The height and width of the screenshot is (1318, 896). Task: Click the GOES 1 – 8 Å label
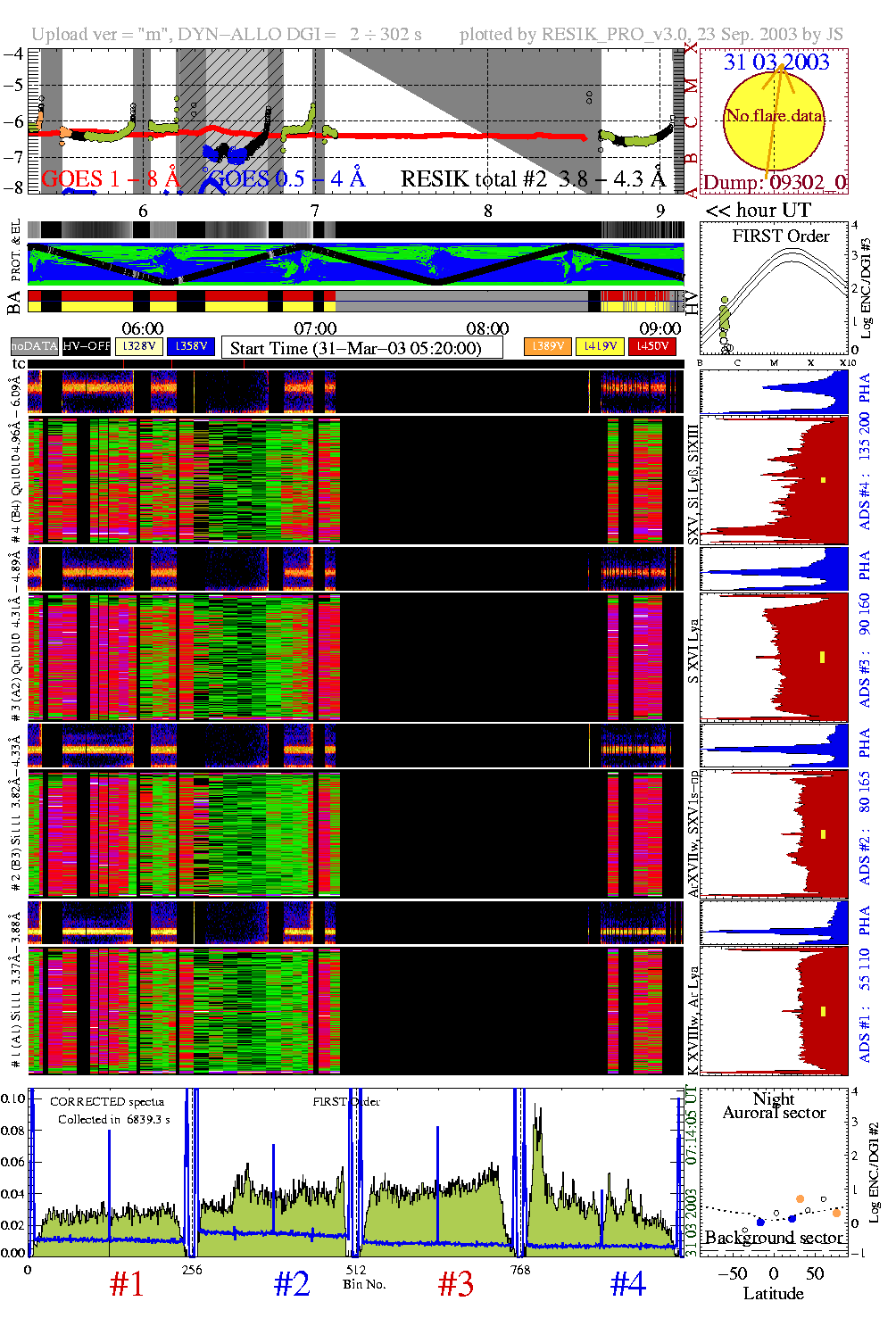tap(111, 179)
